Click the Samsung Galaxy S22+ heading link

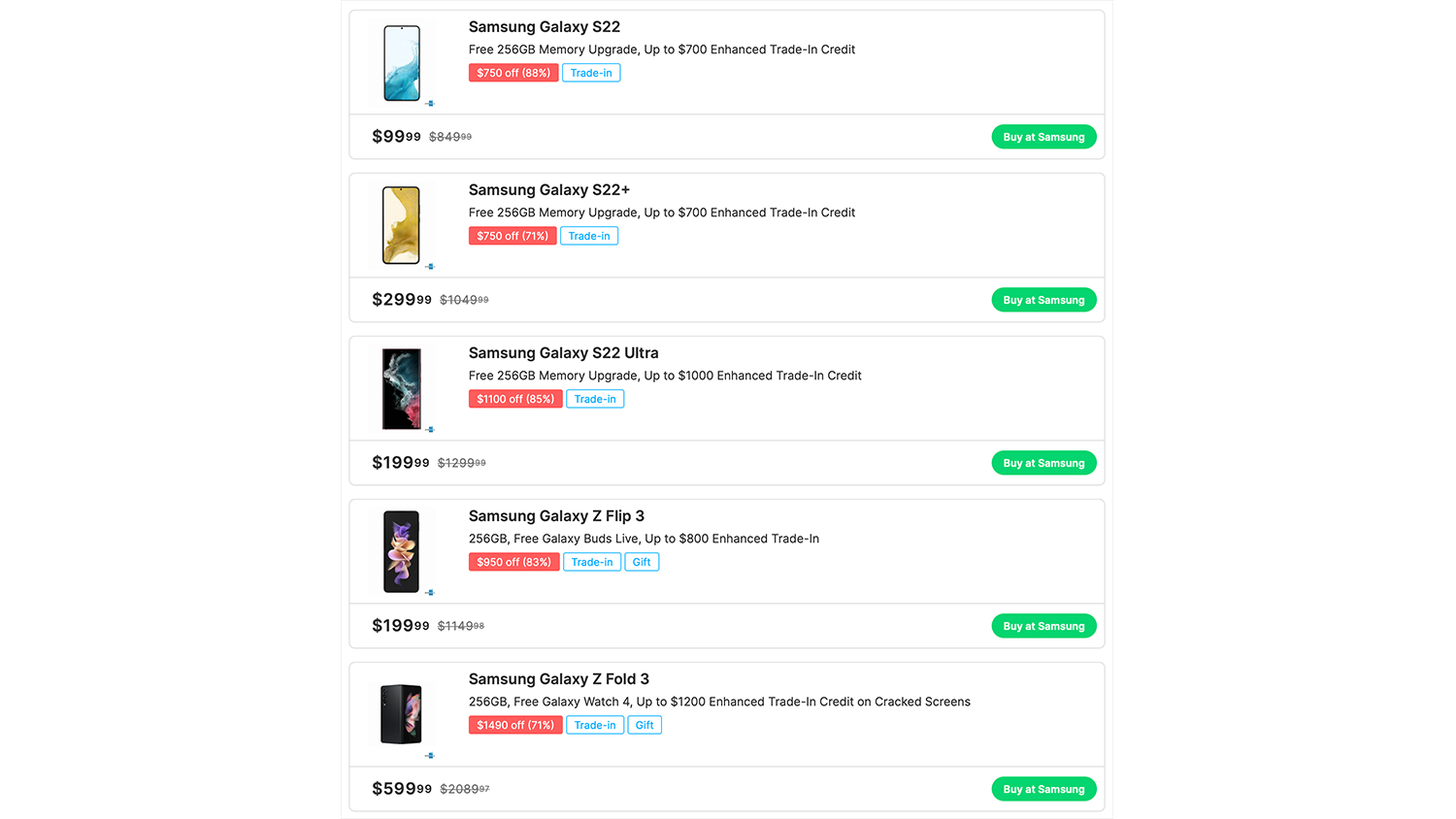coord(548,190)
